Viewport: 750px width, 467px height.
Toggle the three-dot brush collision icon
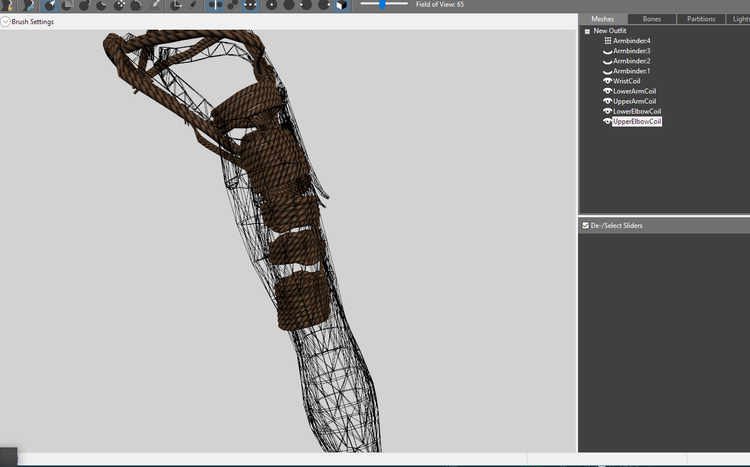pyautogui.click(x=250, y=5)
